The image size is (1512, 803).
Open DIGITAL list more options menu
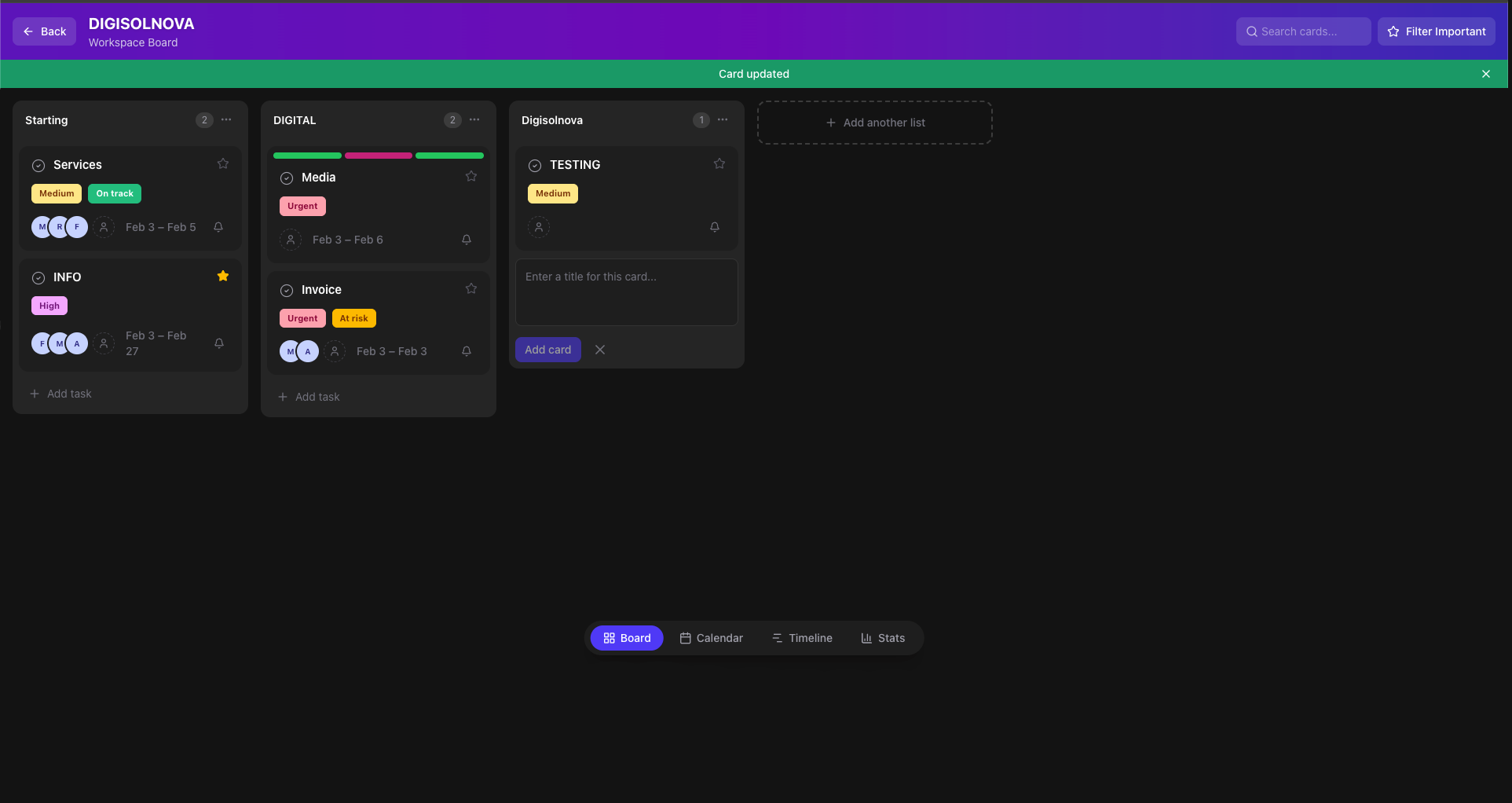(x=474, y=119)
